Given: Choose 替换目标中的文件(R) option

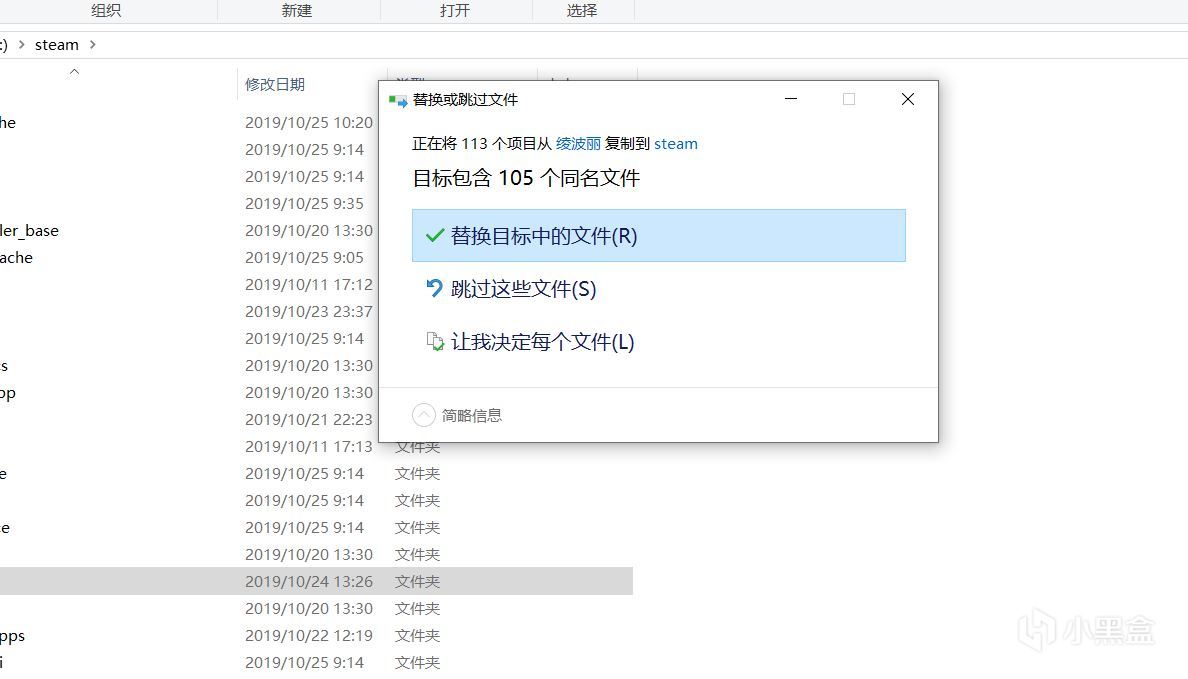Looking at the screenshot, I should tap(658, 236).
